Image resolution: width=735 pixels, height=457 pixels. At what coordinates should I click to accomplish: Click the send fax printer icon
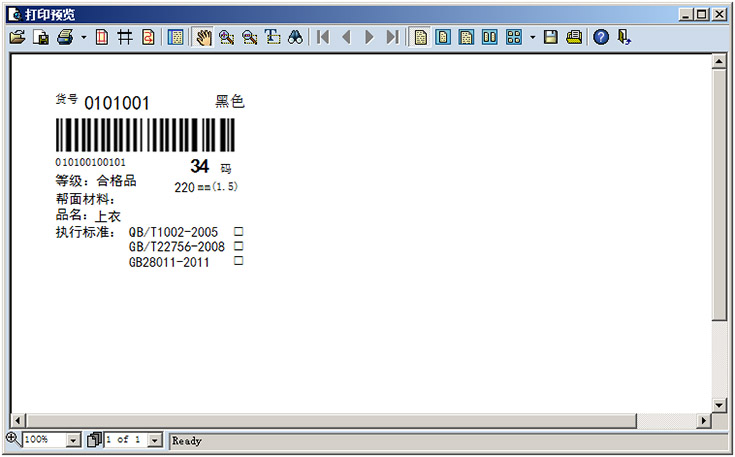[x=574, y=37]
